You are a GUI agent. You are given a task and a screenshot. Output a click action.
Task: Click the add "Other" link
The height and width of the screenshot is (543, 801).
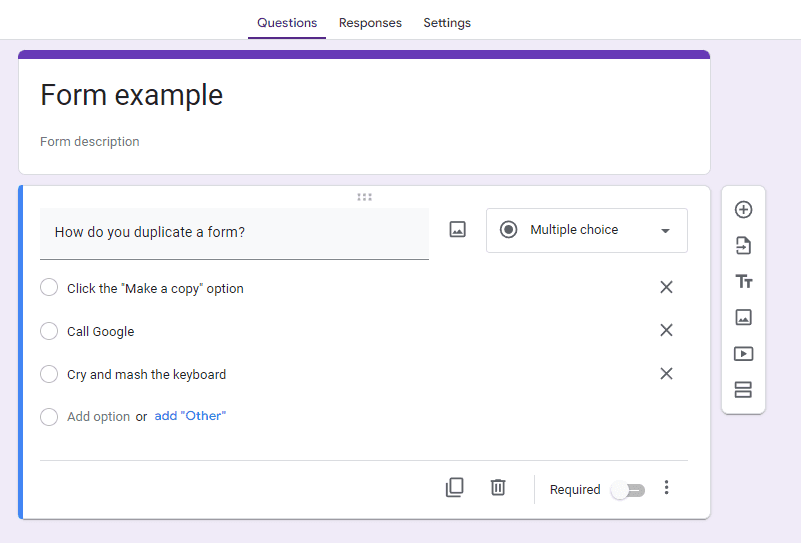coord(190,416)
